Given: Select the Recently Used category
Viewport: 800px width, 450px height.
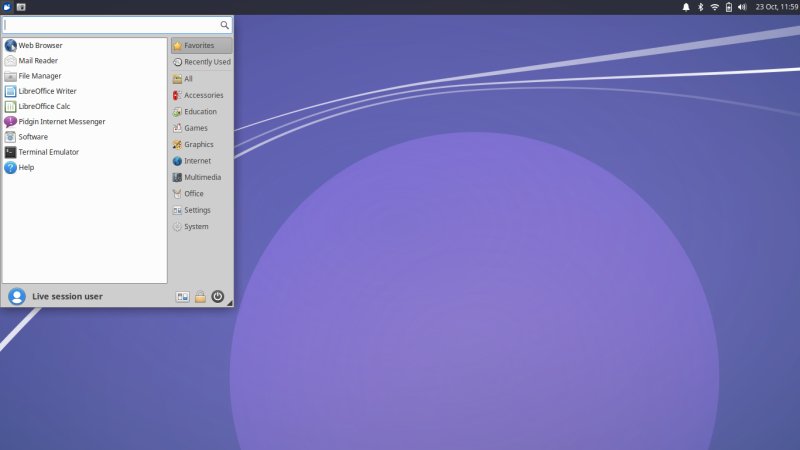Looking at the screenshot, I should [x=206, y=62].
